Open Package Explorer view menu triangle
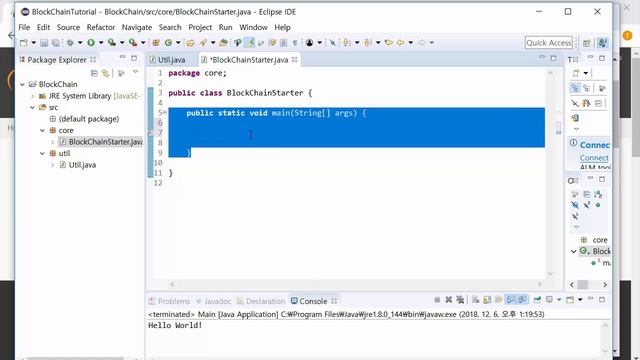 pyautogui.click(x=136, y=73)
